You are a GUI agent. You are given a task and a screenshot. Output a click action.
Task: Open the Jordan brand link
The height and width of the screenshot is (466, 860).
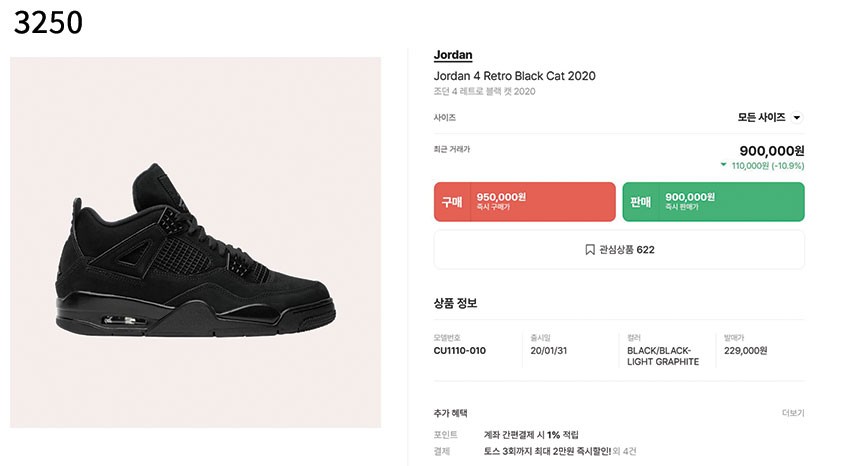point(453,55)
